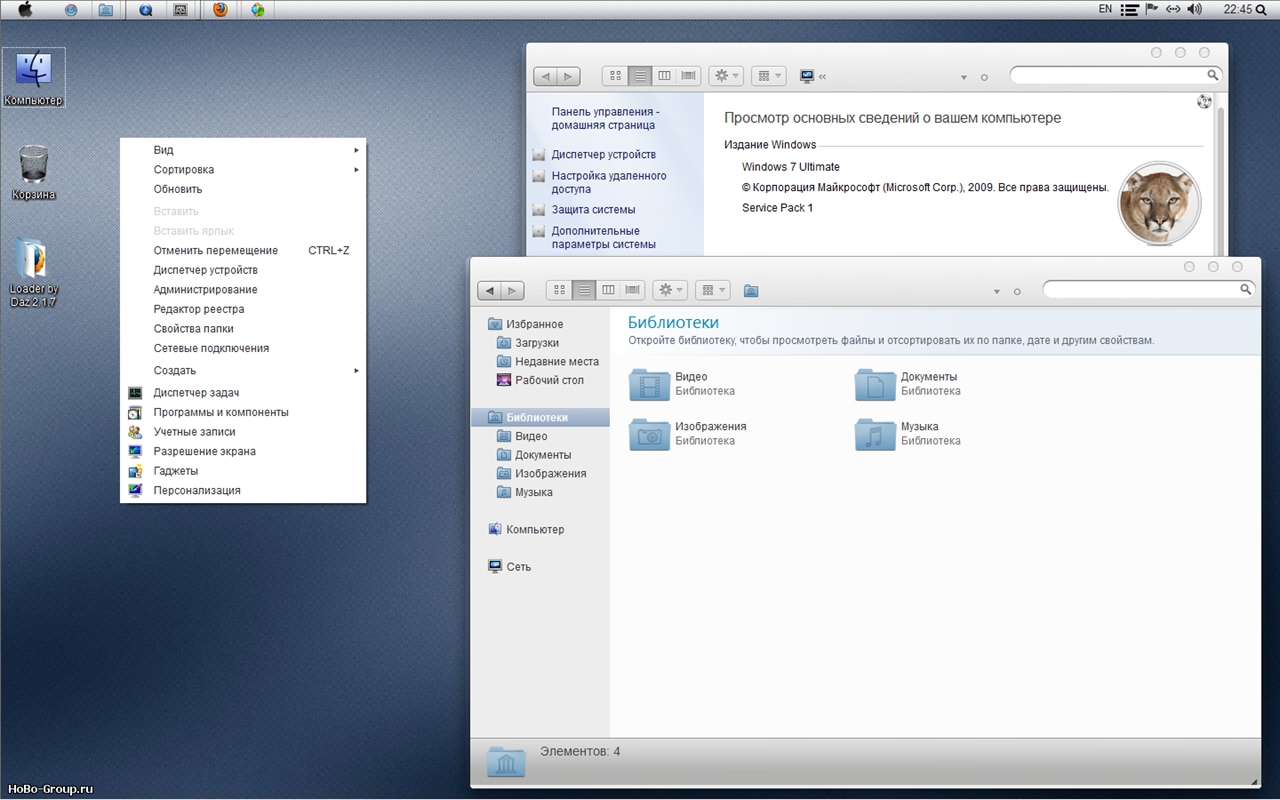Select Диспетчер задач in context menu
This screenshot has height=800, width=1280.
[196, 393]
